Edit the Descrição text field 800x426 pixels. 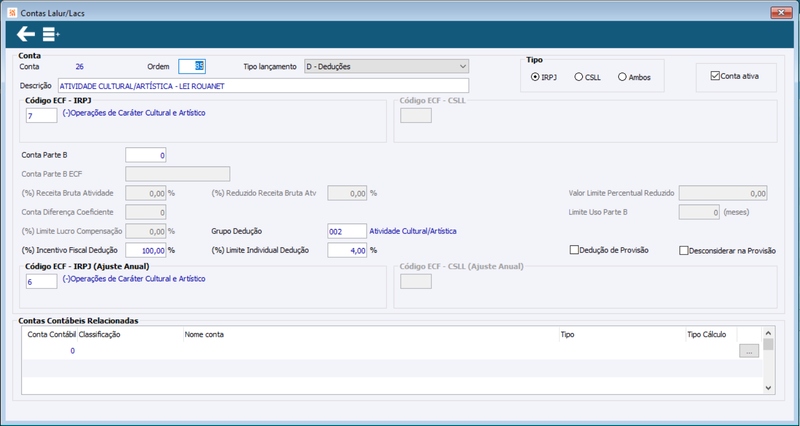263,86
